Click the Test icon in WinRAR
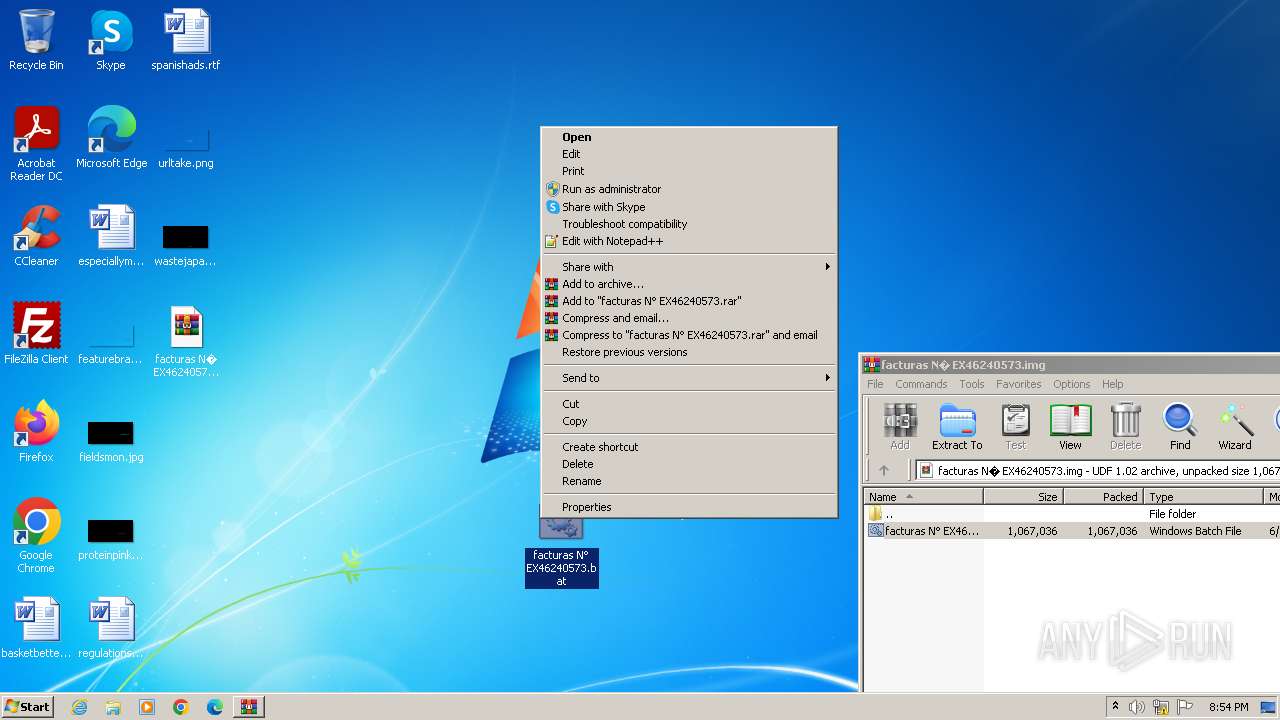The image size is (1280, 720). 1015,427
